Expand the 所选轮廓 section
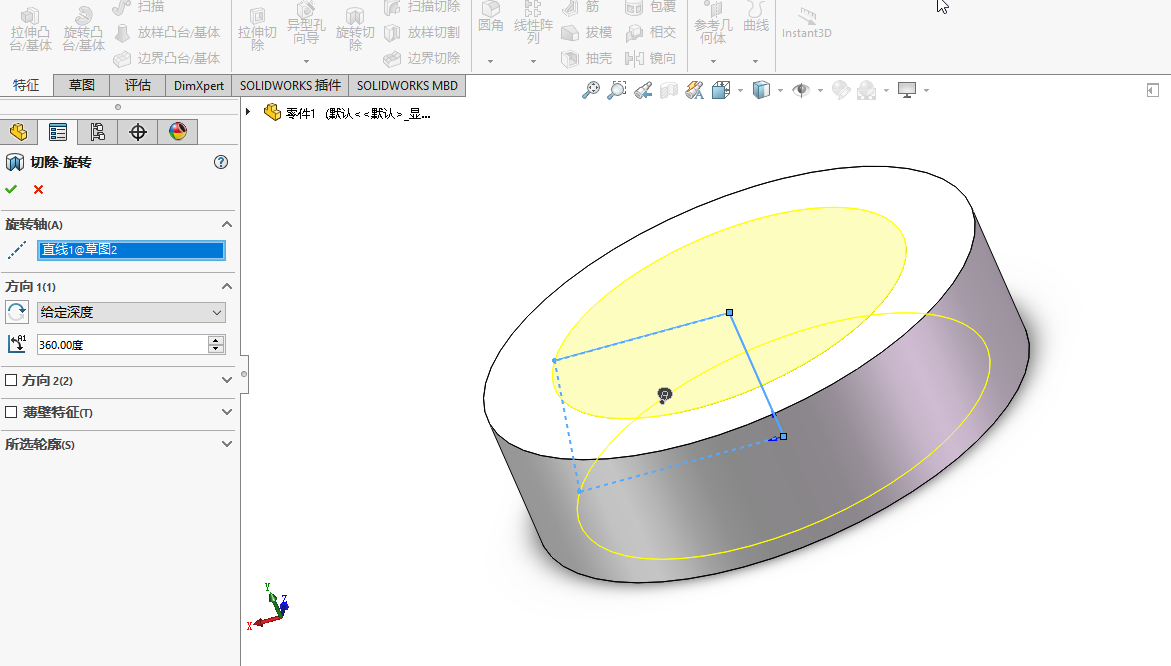This screenshot has width=1171, height=666. click(227, 444)
